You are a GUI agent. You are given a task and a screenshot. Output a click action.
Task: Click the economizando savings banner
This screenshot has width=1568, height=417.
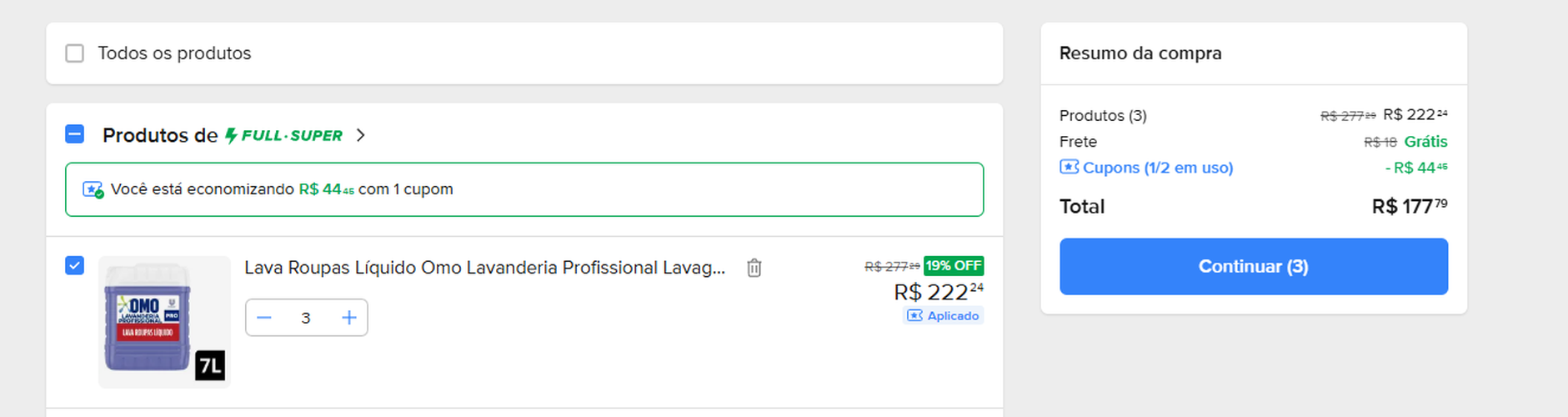click(x=524, y=189)
